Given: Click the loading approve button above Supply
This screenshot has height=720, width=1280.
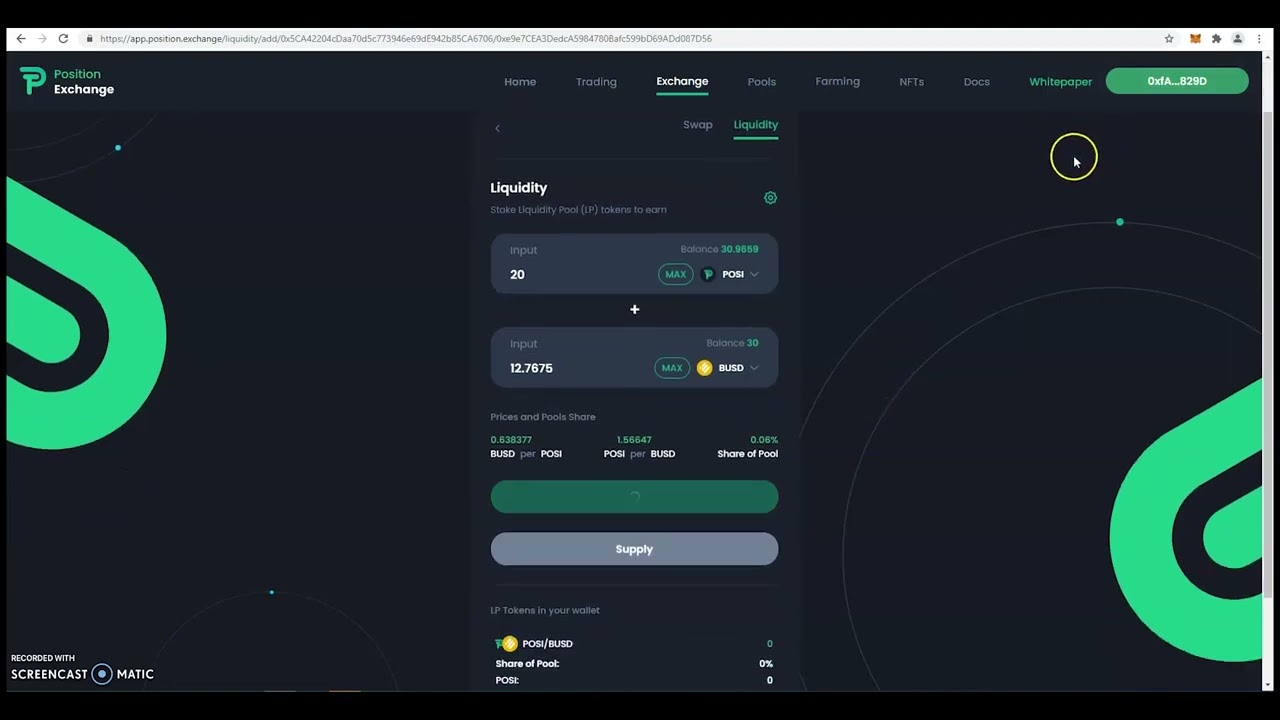Looking at the screenshot, I should (634, 496).
